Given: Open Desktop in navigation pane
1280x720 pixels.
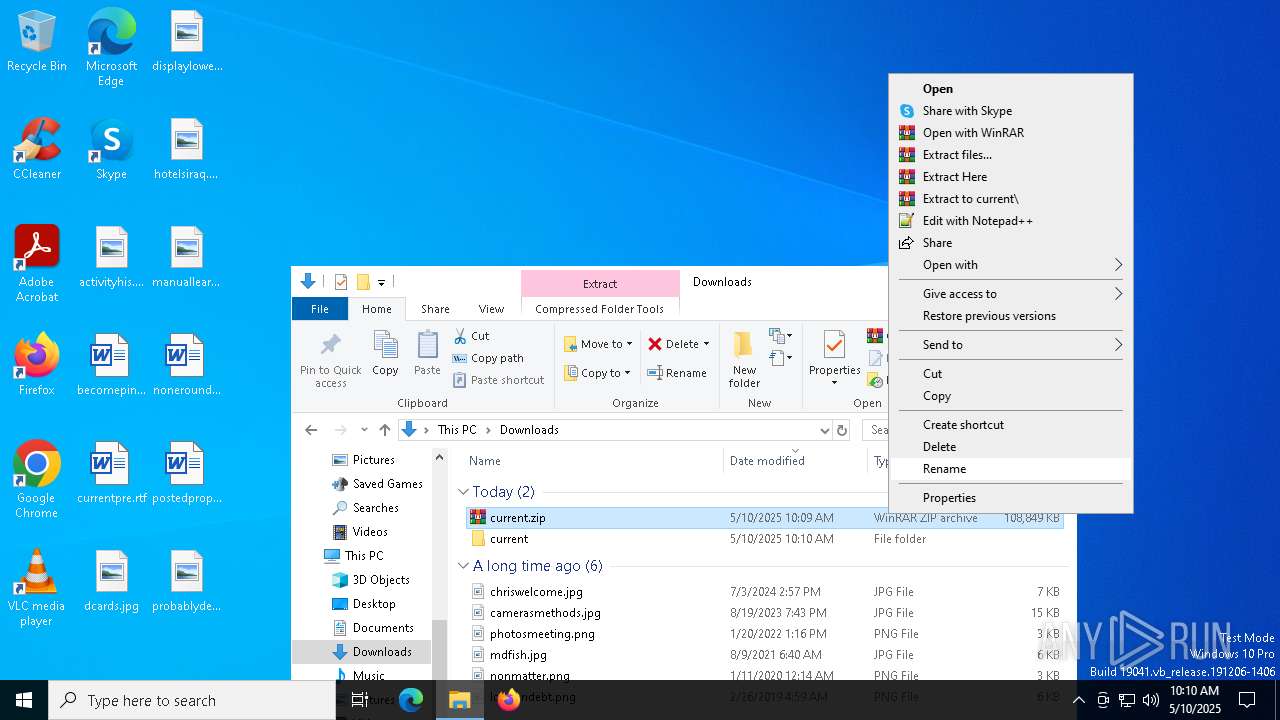Looking at the screenshot, I should coord(374,604).
